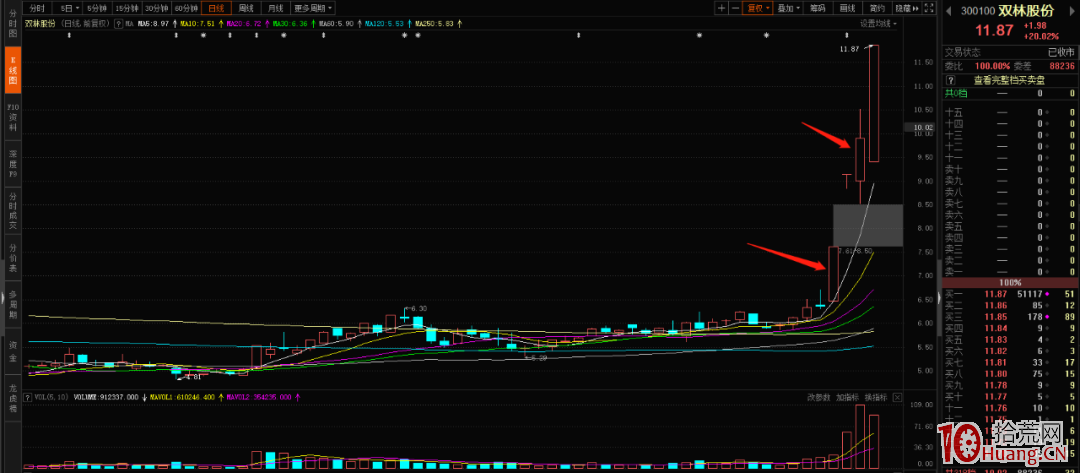Image resolution: width=1080 pixels, height=473 pixels.
Task: Click 双林股份 stock title
Action: [1026, 11]
